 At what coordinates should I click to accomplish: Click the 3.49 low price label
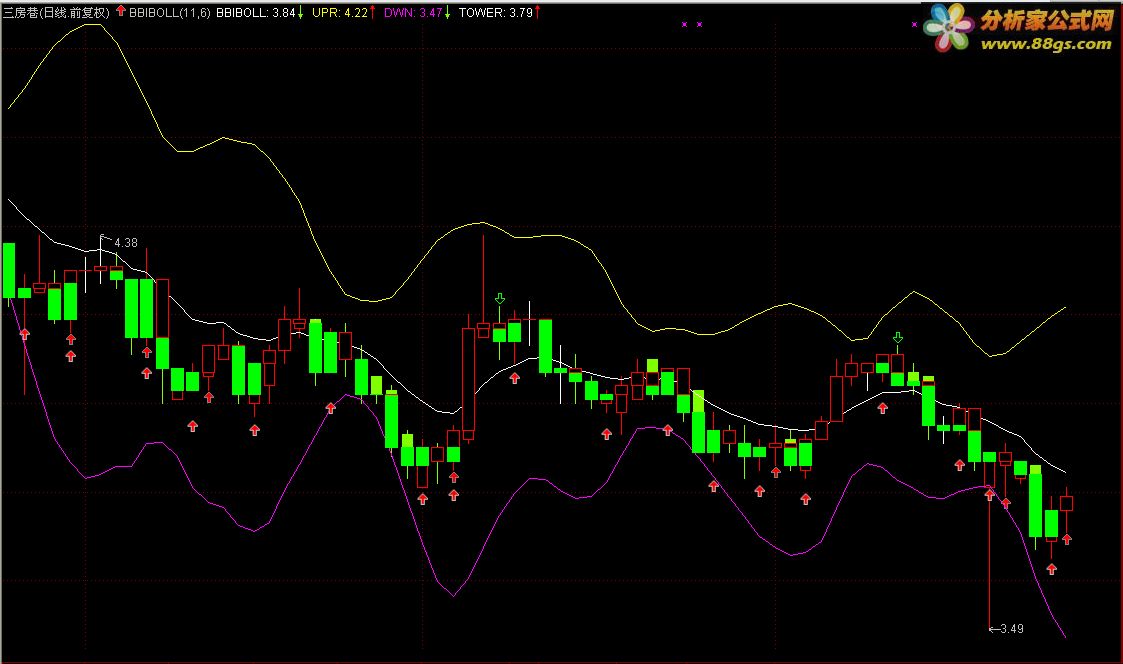[x=1011, y=628]
